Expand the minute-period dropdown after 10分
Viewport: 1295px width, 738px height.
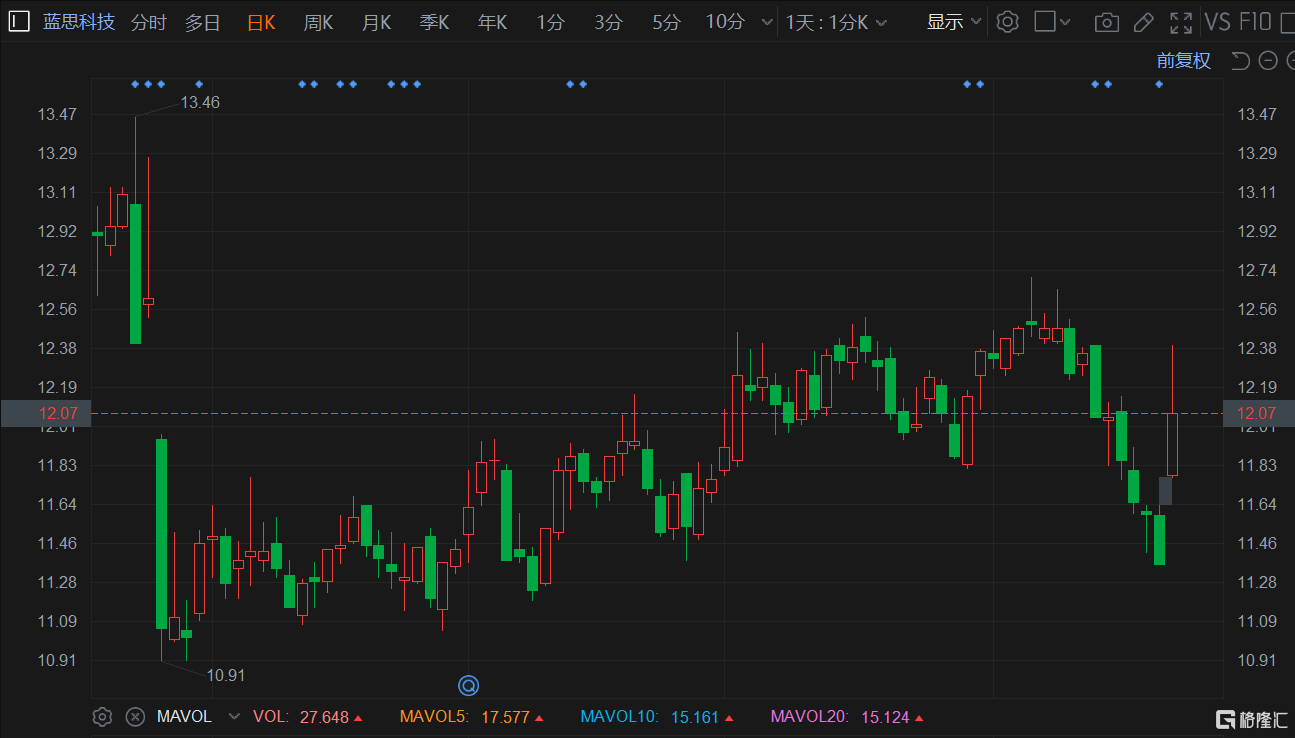767,22
